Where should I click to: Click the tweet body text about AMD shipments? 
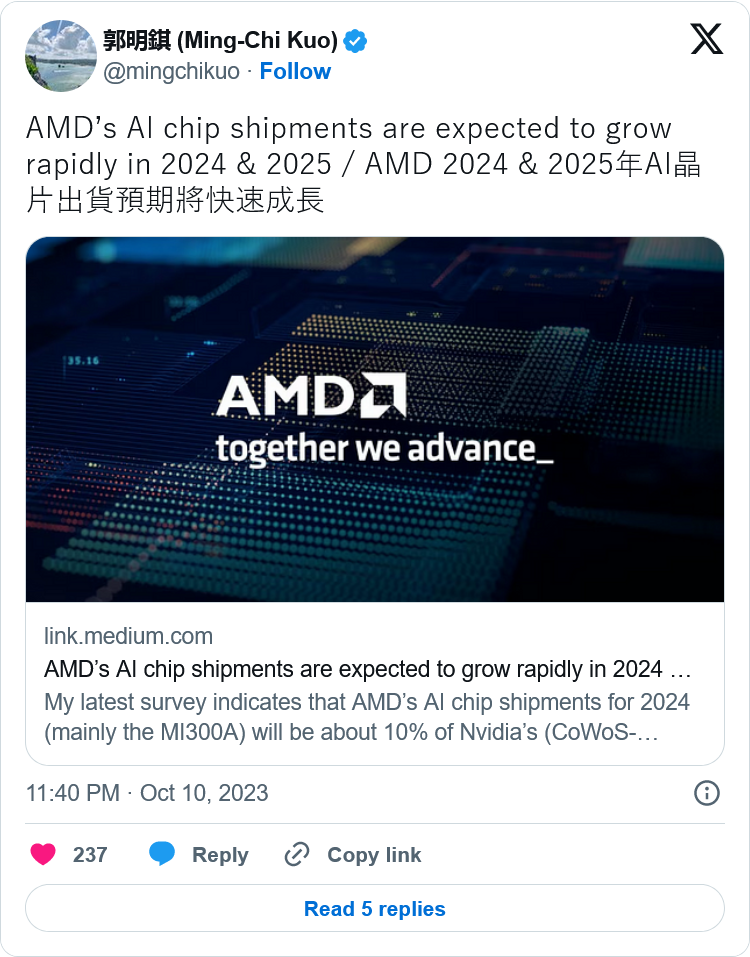coord(362,164)
